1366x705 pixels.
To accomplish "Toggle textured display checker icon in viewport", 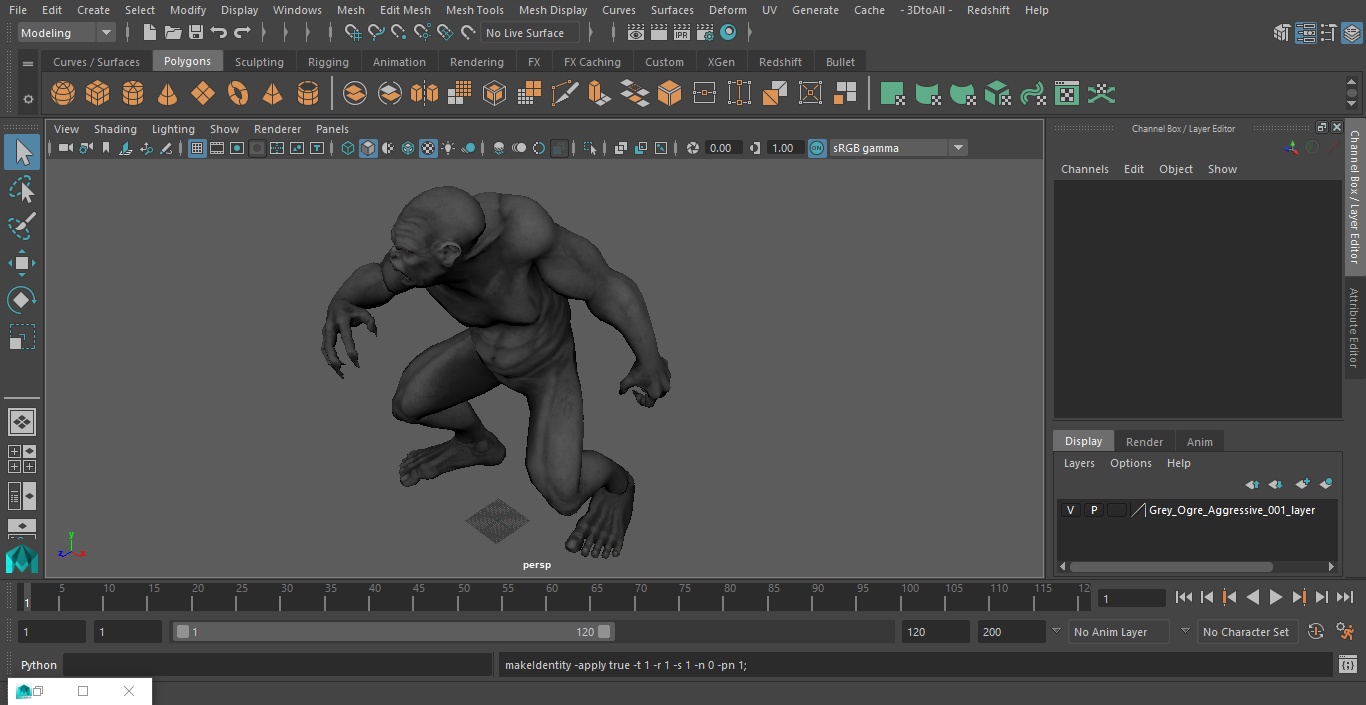I will 428,148.
